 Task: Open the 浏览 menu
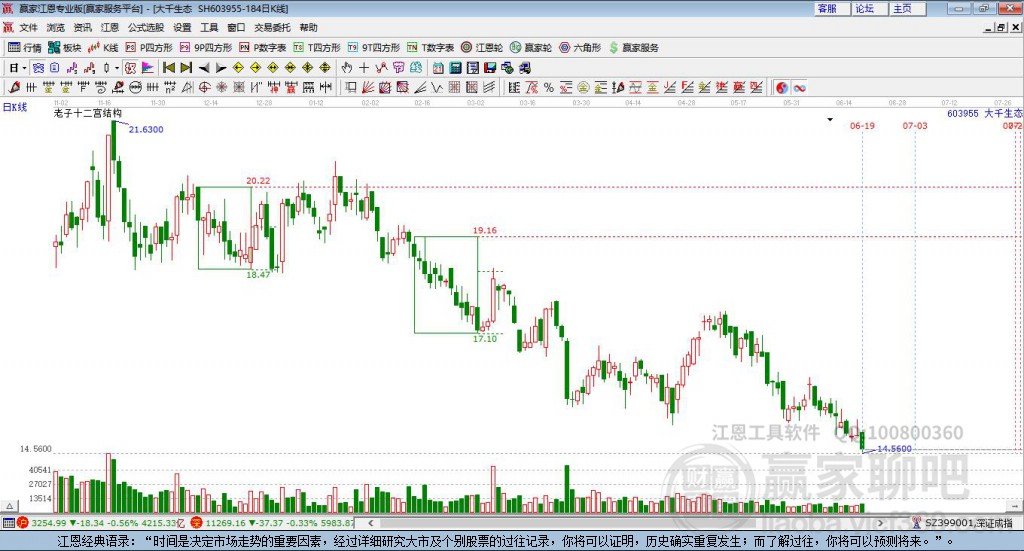pyautogui.click(x=55, y=27)
